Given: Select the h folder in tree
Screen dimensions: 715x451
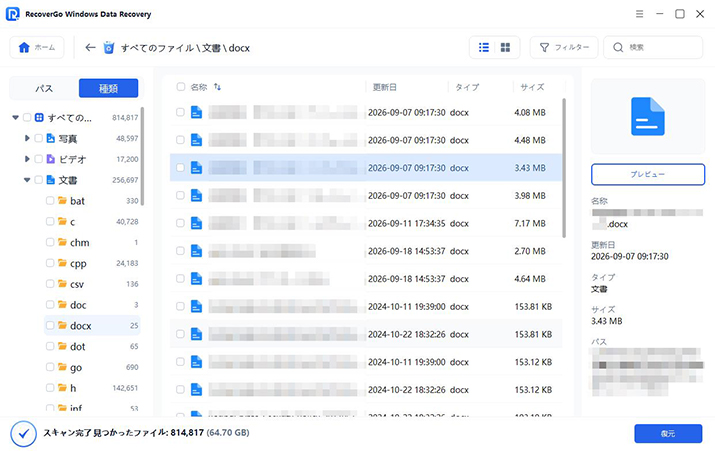Looking at the screenshot, I should click(93, 388).
